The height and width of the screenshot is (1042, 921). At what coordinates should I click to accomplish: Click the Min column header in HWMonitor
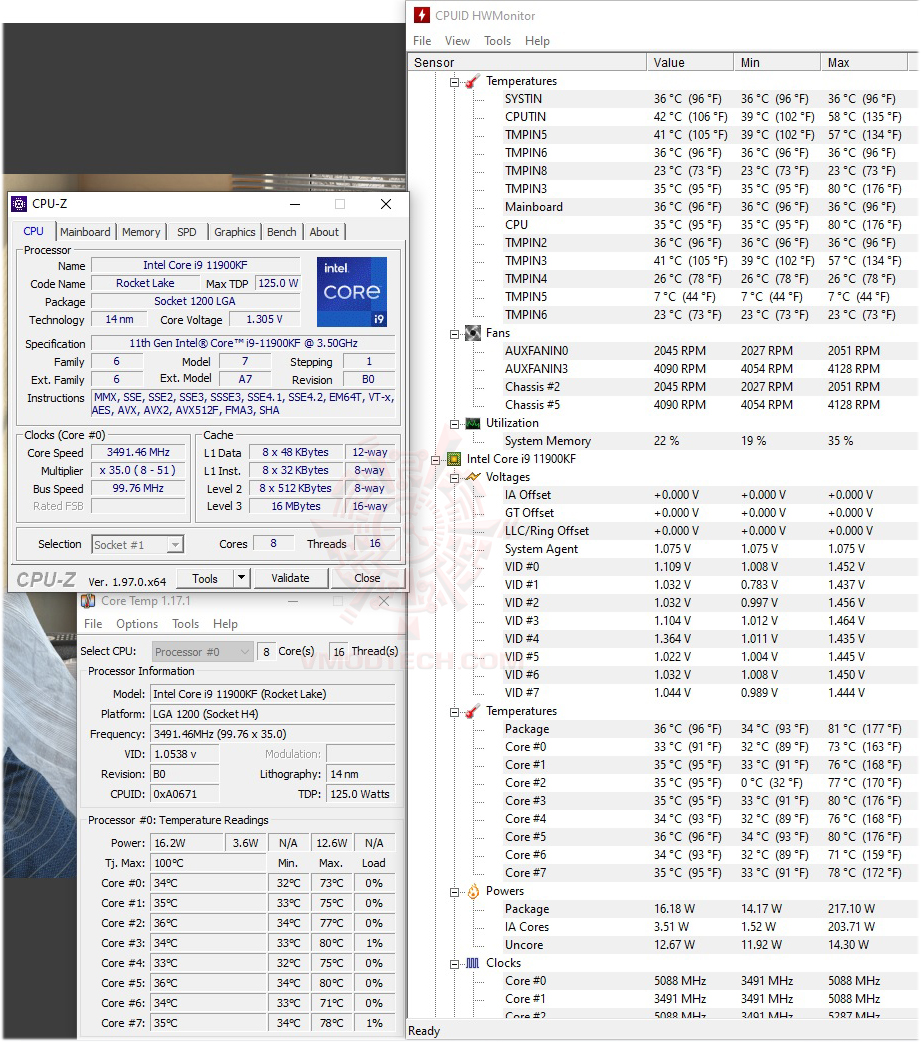click(x=777, y=62)
